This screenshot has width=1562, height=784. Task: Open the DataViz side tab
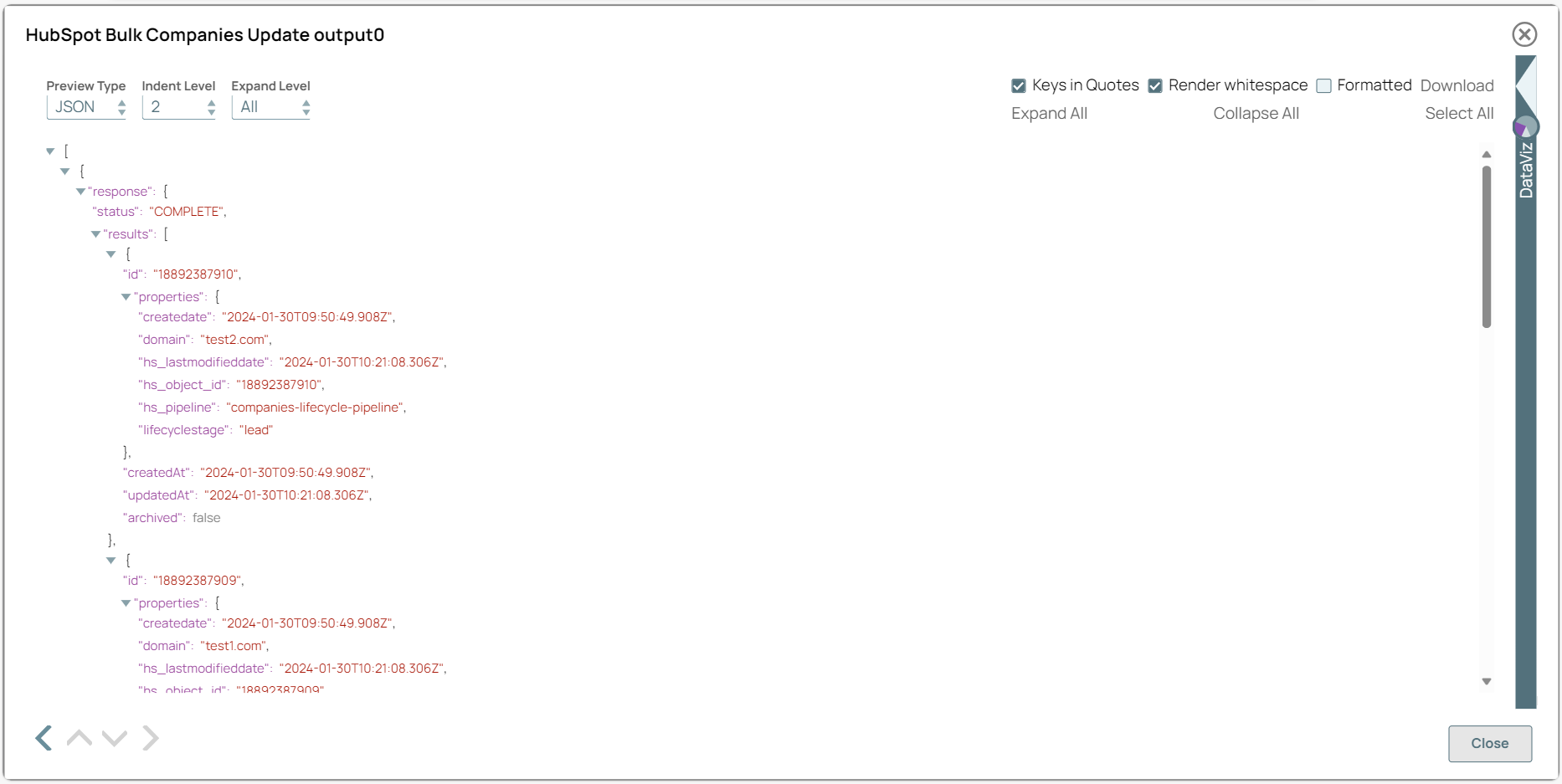[x=1526, y=170]
